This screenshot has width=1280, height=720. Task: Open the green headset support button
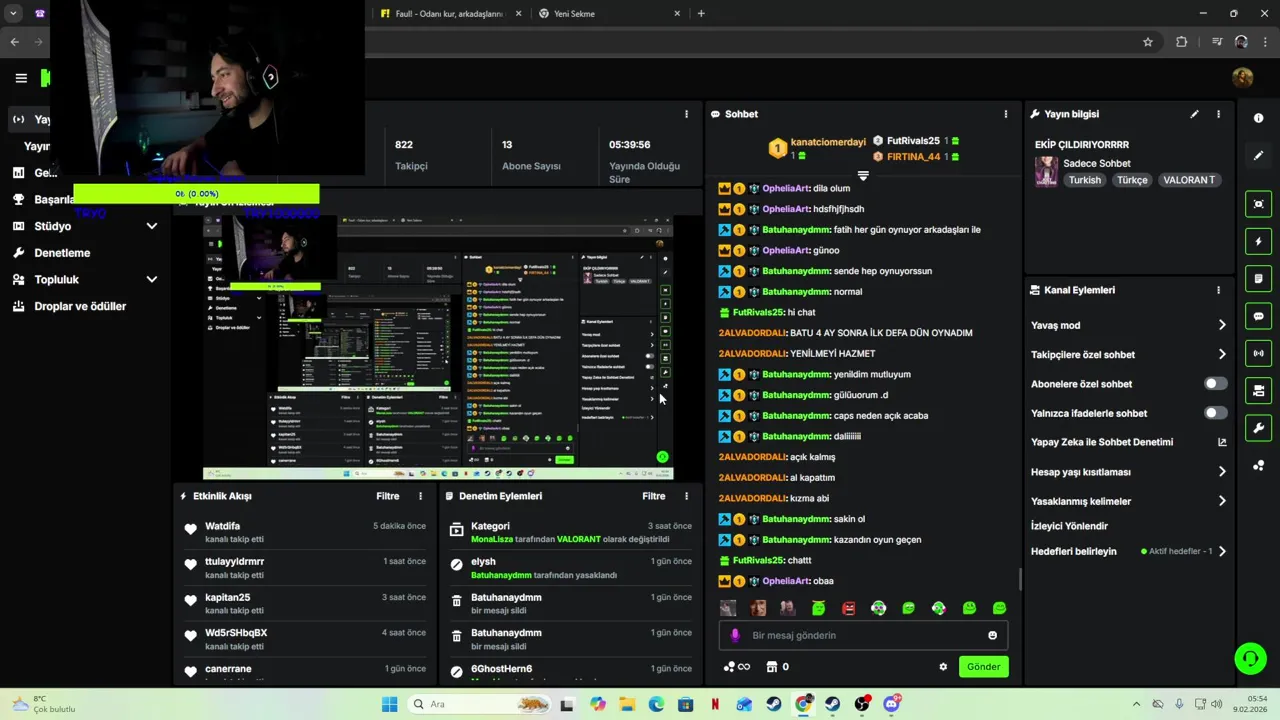tap(1250, 658)
